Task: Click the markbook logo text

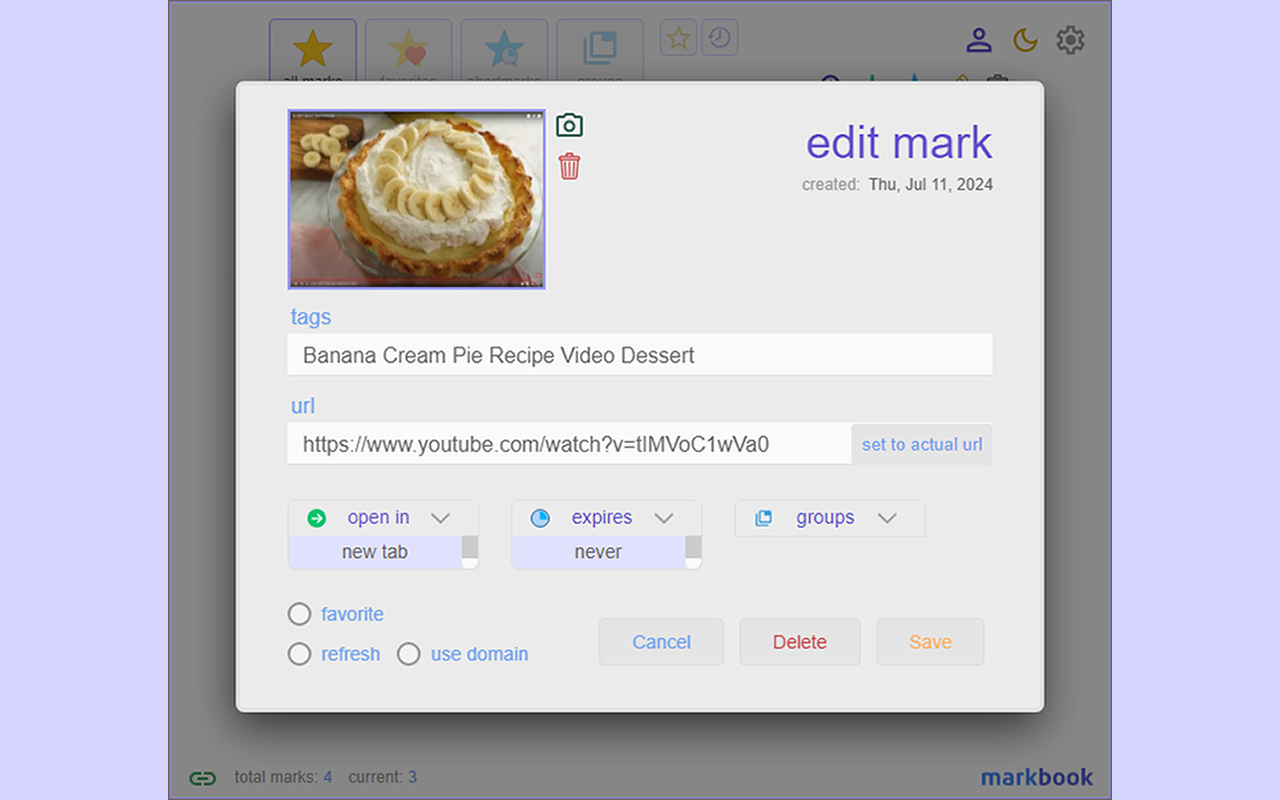Action: coord(1037,777)
